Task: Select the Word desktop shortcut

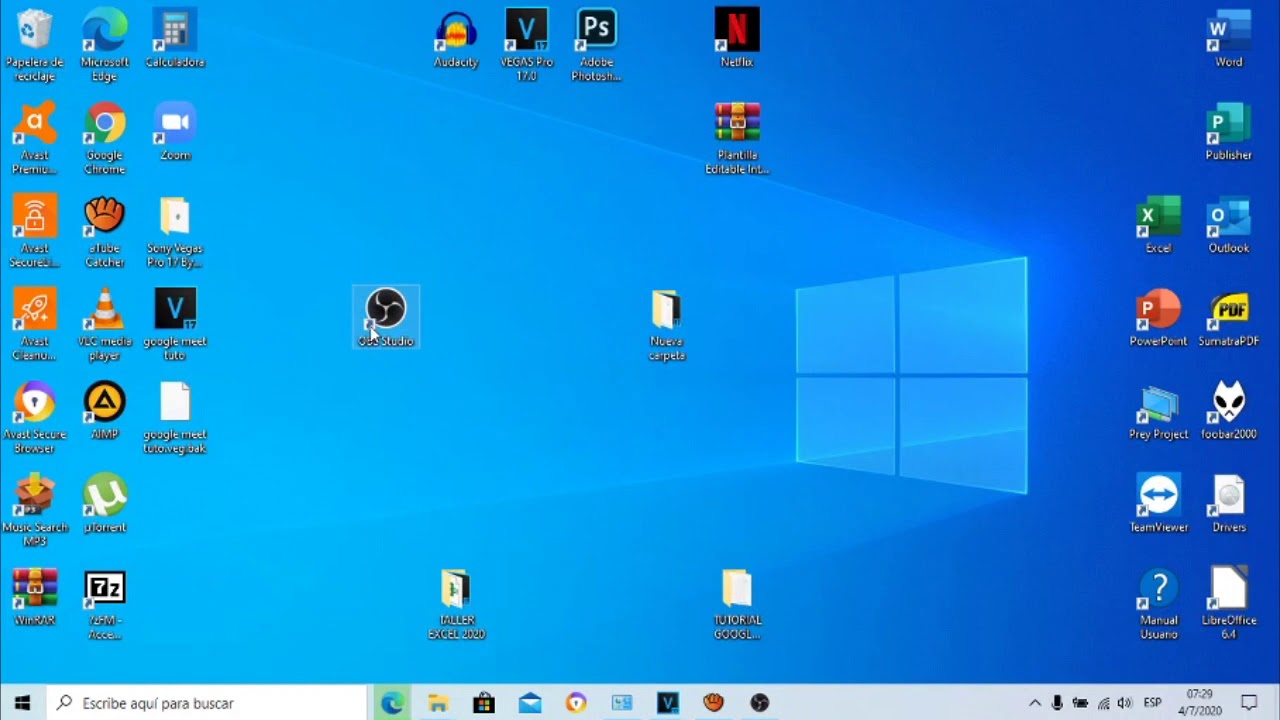Action: pyautogui.click(x=1229, y=40)
